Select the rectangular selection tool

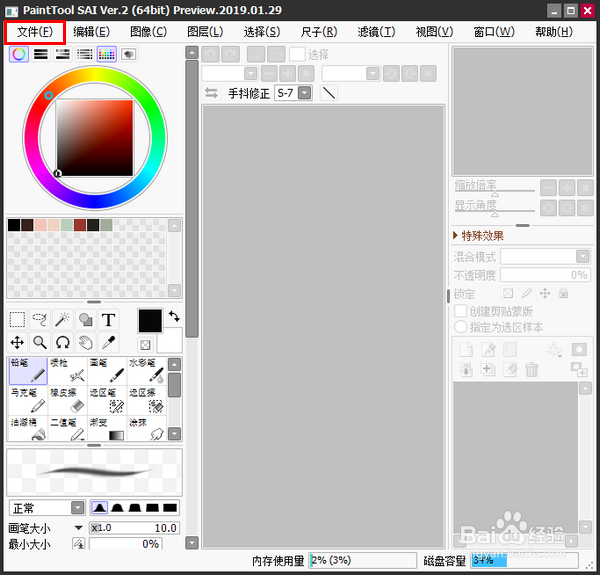coord(17,319)
